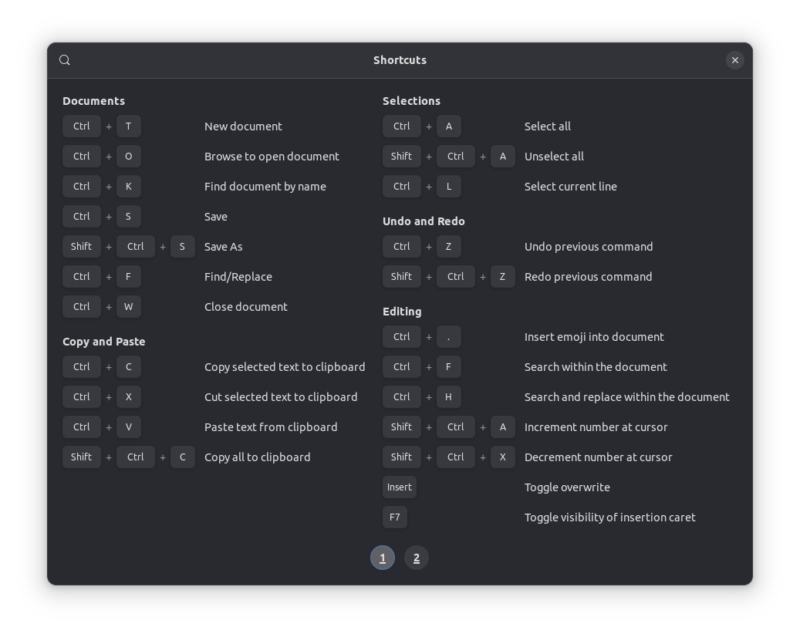This screenshot has width=800, height=637.
Task: Click the Copy all to clipboard label
Action: pyautogui.click(x=259, y=457)
